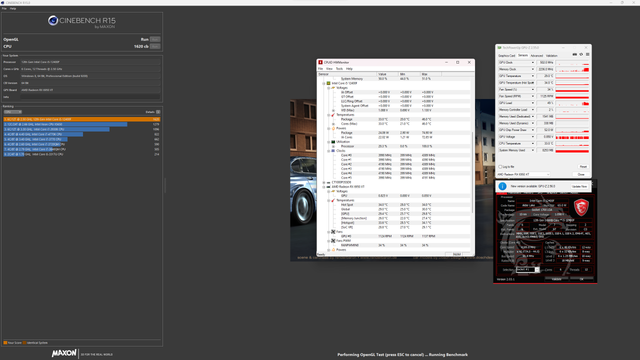Click the MAXON logo at bottom left

(64, 353)
